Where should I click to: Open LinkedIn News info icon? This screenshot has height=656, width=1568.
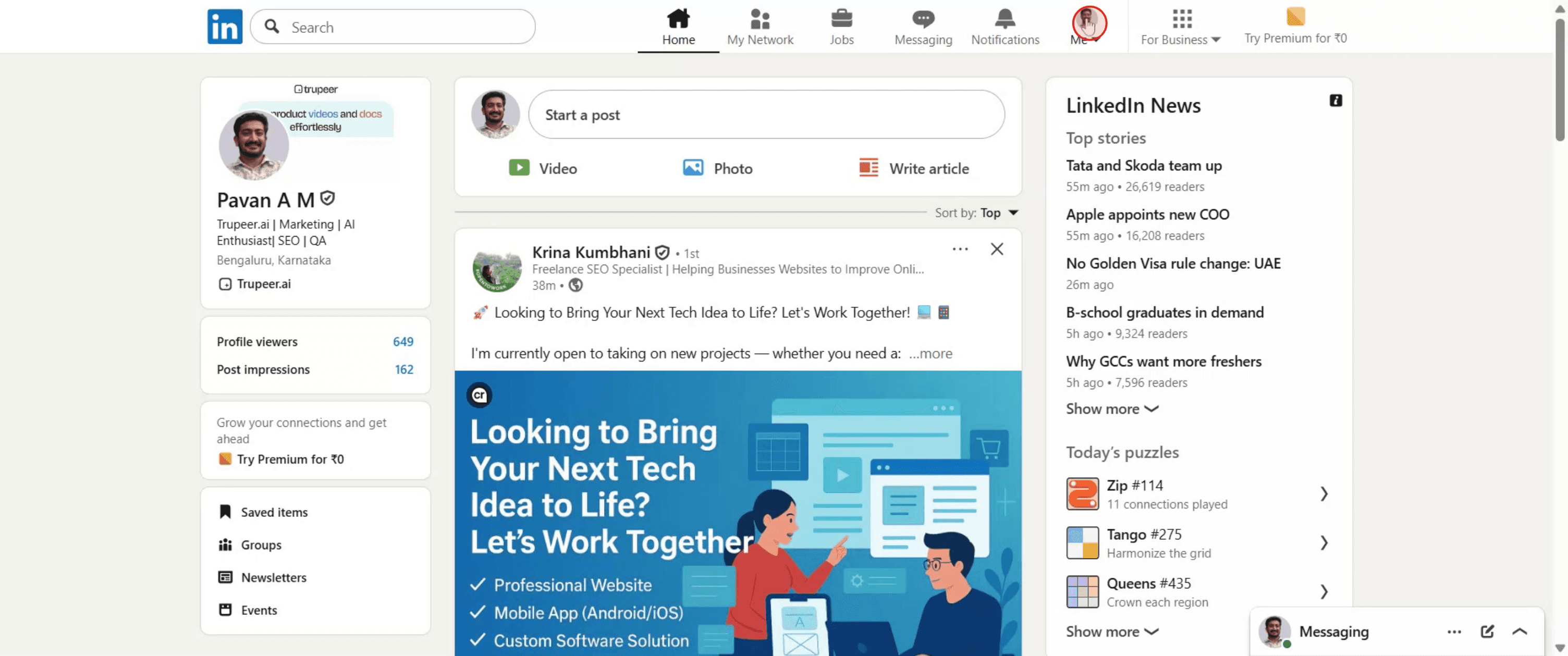point(1335,101)
